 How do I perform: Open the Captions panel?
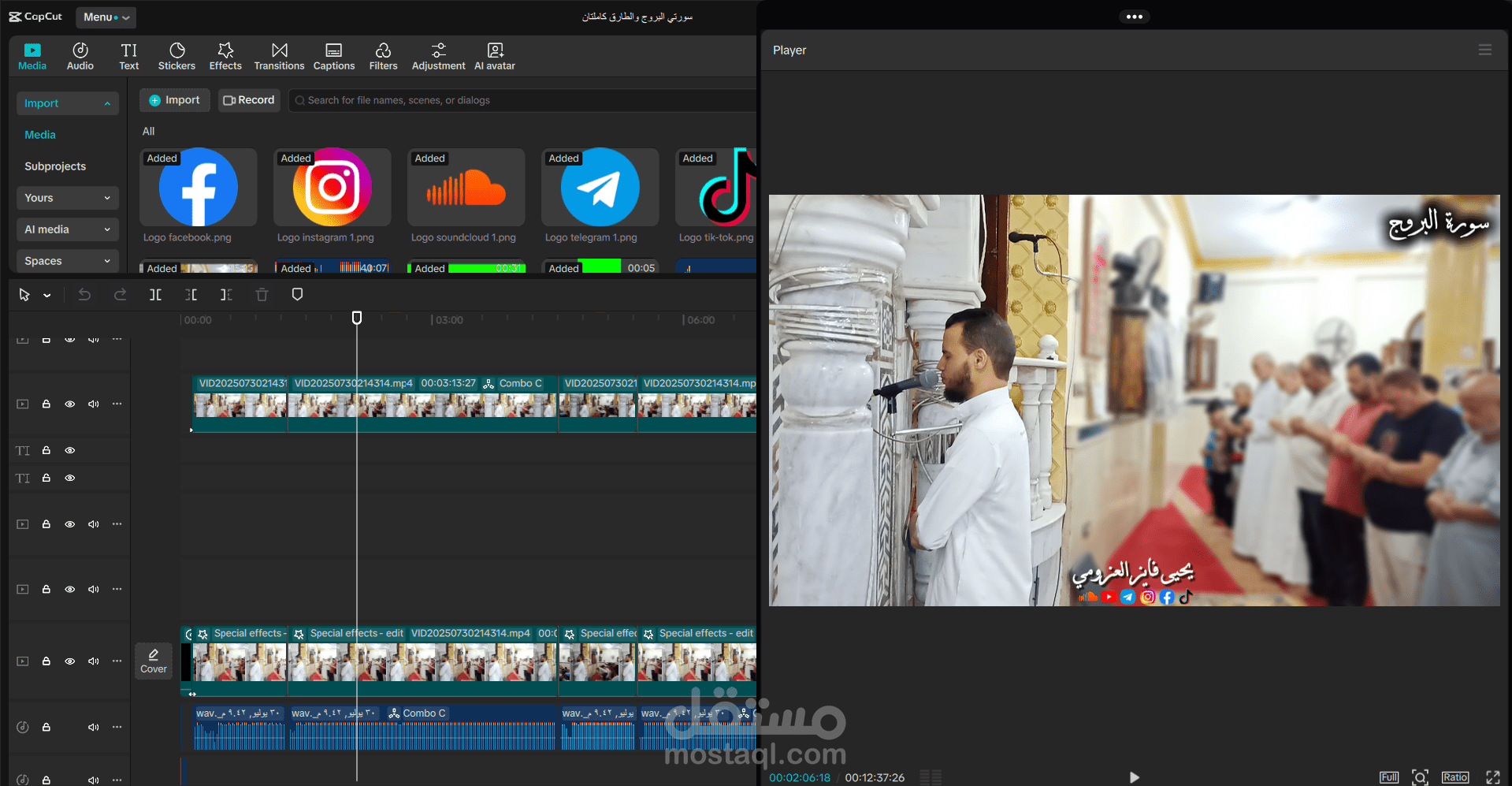pos(334,56)
